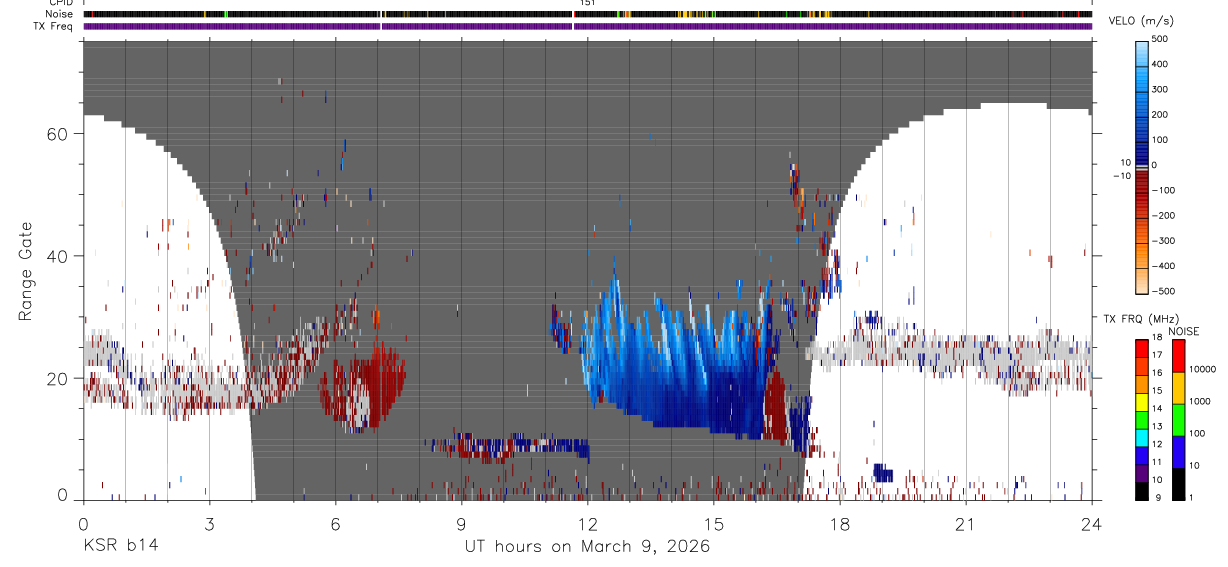
Task: Click the 300 label on velocity scale
Action: (x=1160, y=89)
